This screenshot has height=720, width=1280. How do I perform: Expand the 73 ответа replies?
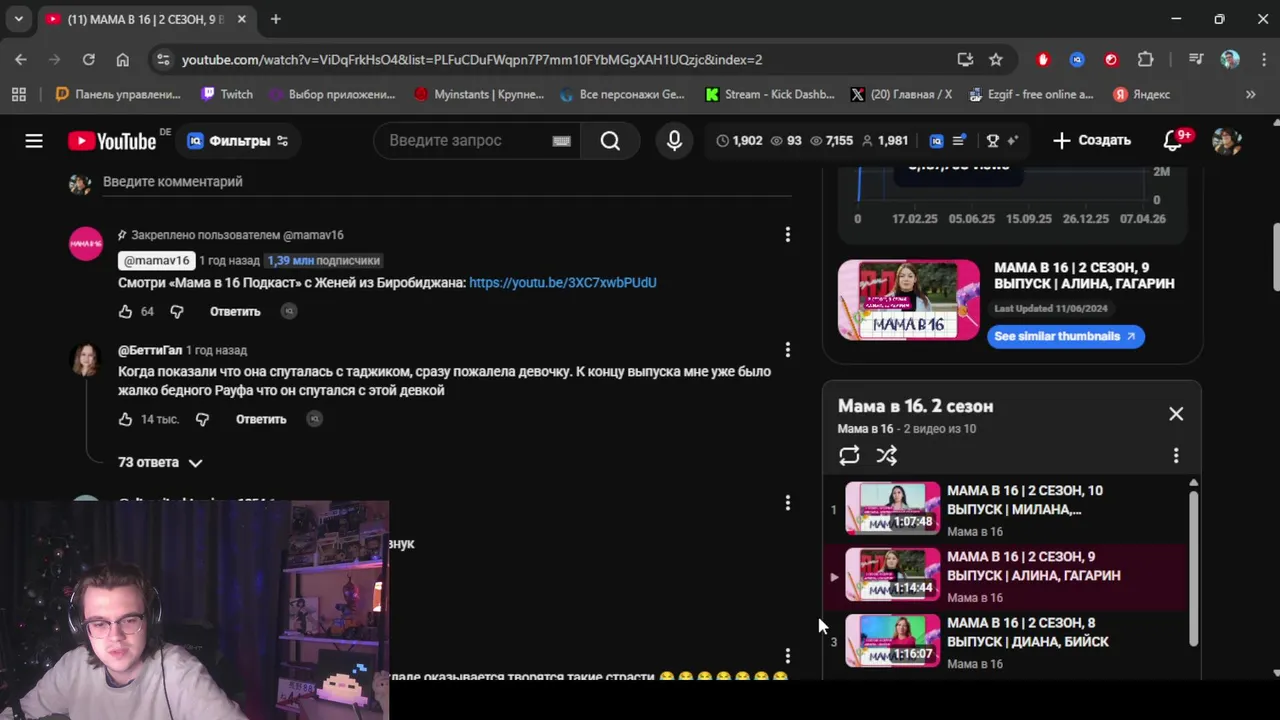pyautogui.click(x=160, y=463)
